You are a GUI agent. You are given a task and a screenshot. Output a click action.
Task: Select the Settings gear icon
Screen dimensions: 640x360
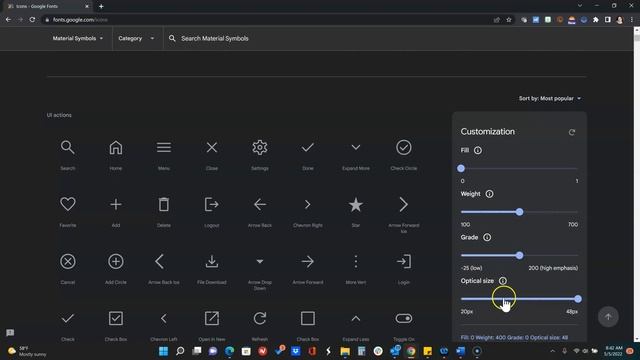point(260,147)
